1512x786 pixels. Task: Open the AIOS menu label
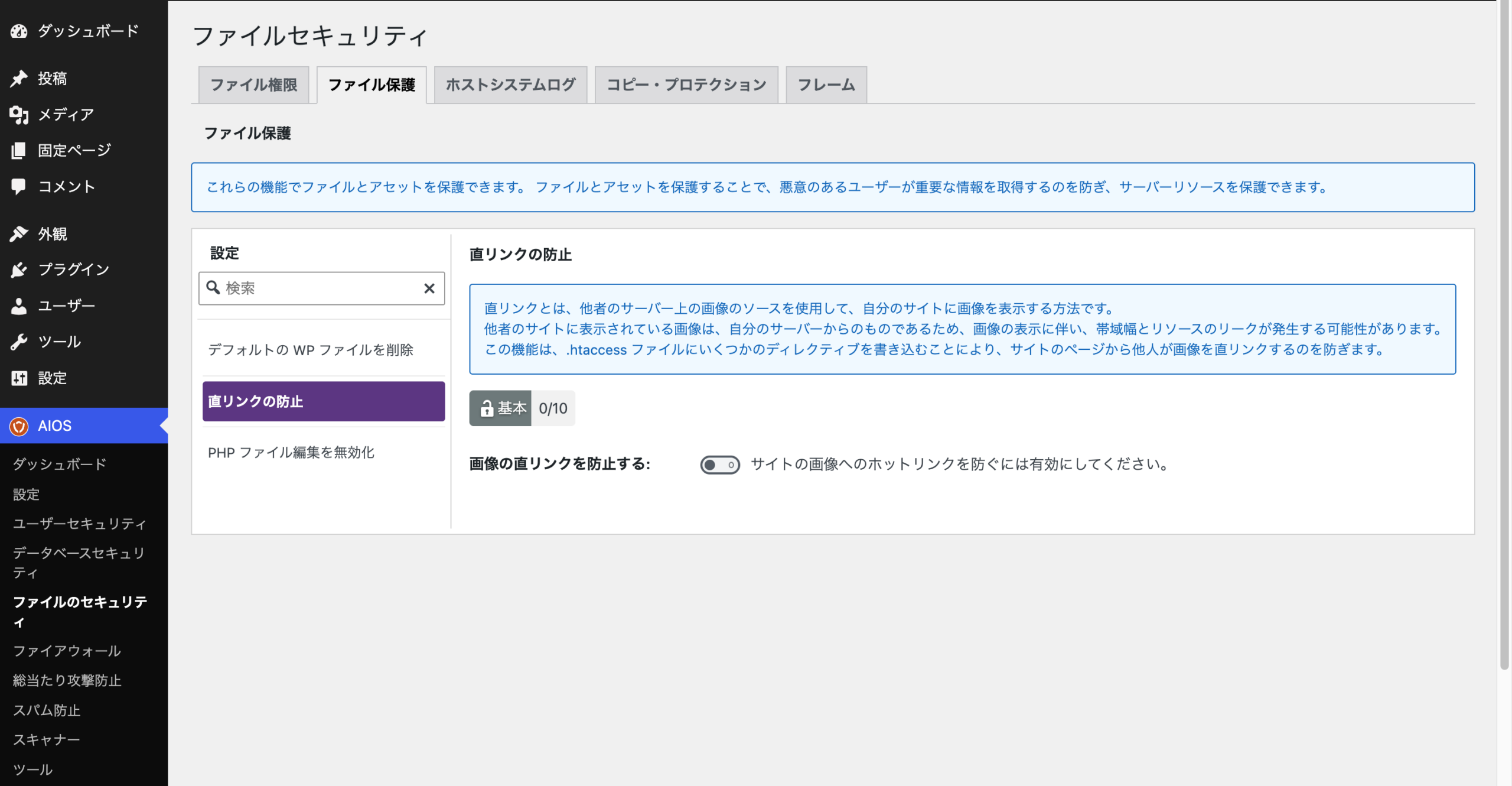[55, 426]
